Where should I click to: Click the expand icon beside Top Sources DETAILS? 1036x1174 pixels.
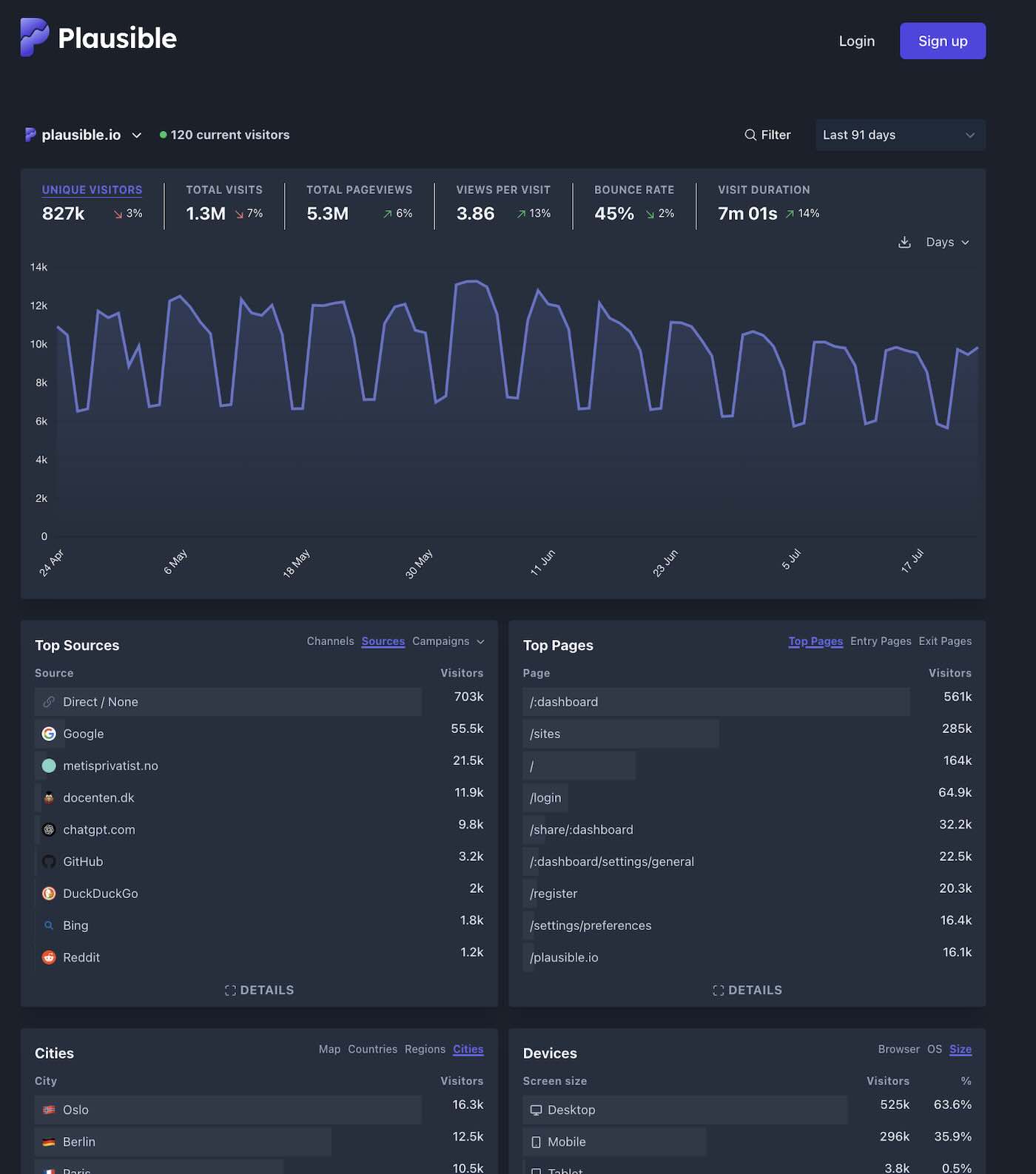tap(230, 991)
